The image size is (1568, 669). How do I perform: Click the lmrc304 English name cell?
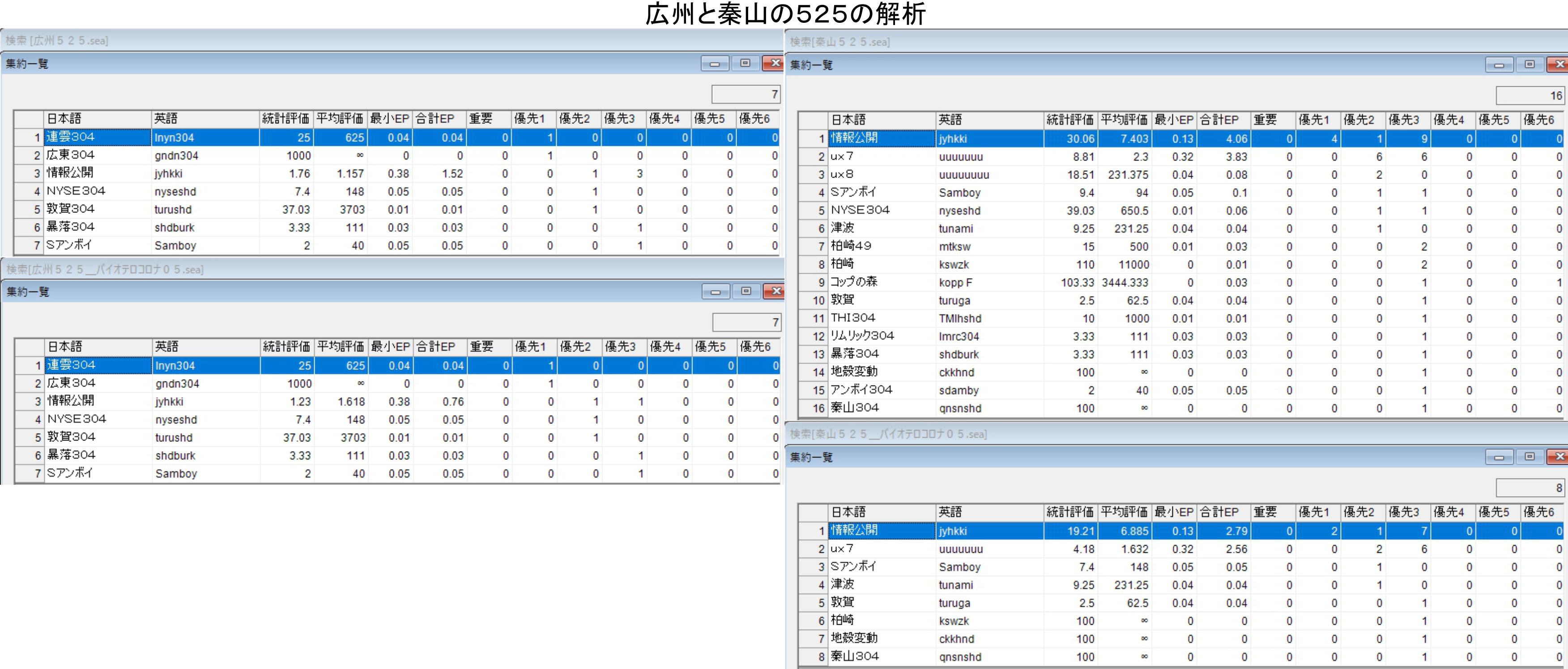pos(959,336)
